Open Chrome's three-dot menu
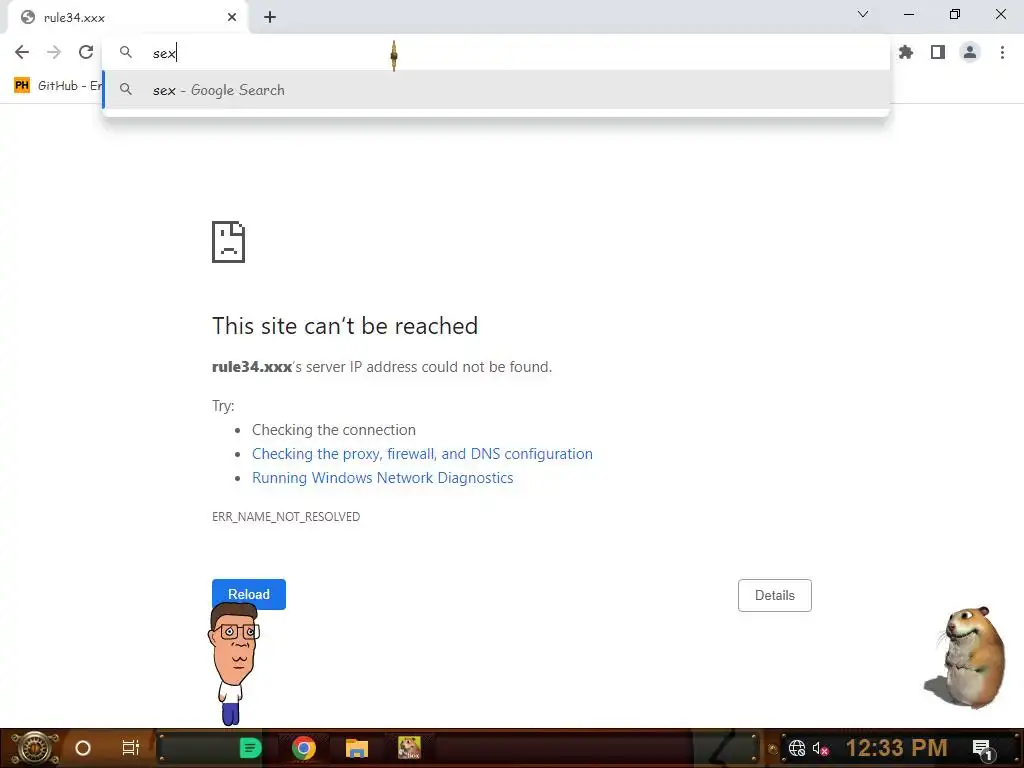The height and width of the screenshot is (768, 1024). pos(1002,52)
